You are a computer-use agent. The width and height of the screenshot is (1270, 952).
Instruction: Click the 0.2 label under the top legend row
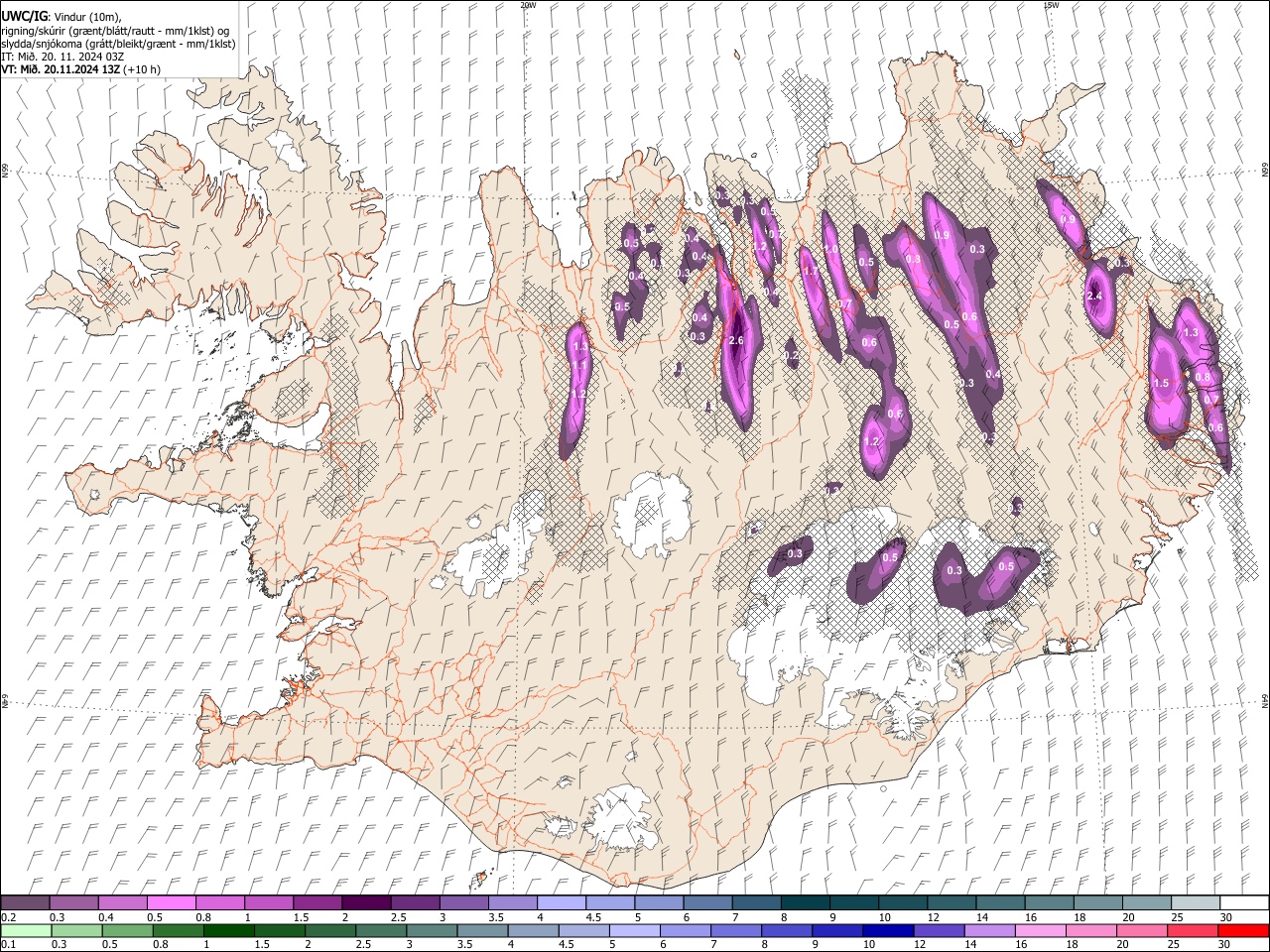point(7,916)
